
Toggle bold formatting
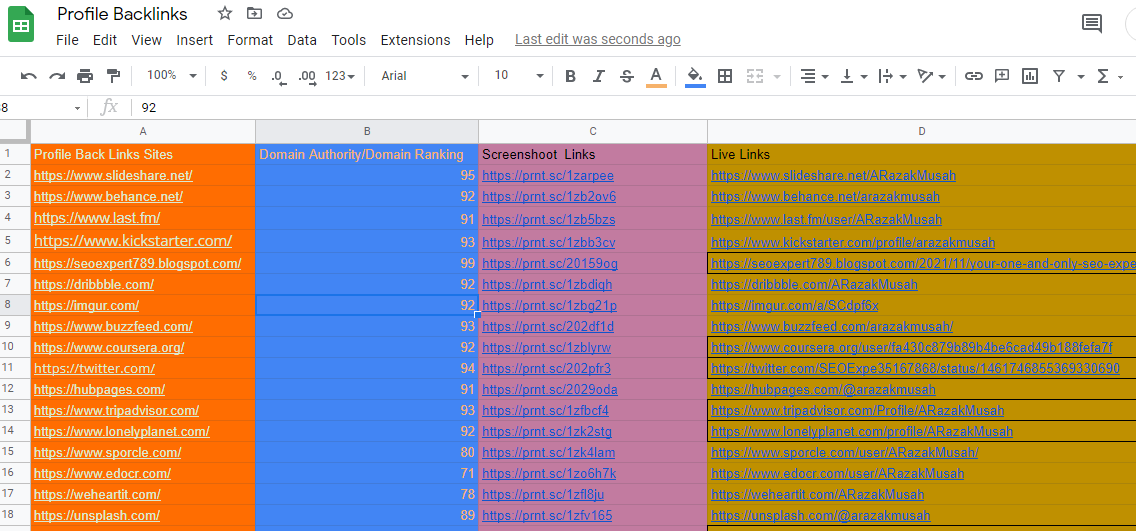click(x=570, y=76)
